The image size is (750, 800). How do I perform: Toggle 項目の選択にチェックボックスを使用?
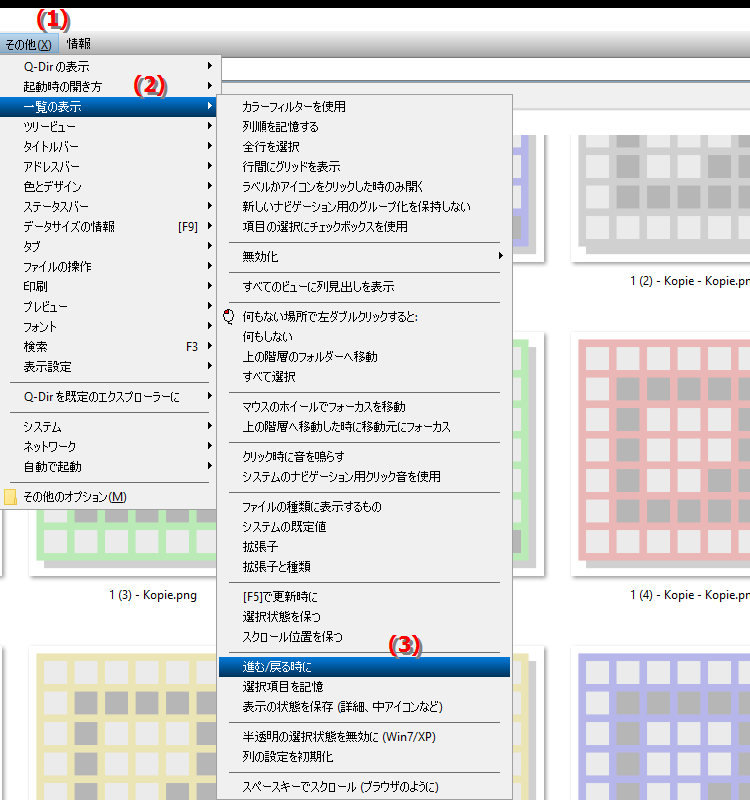pos(364,226)
